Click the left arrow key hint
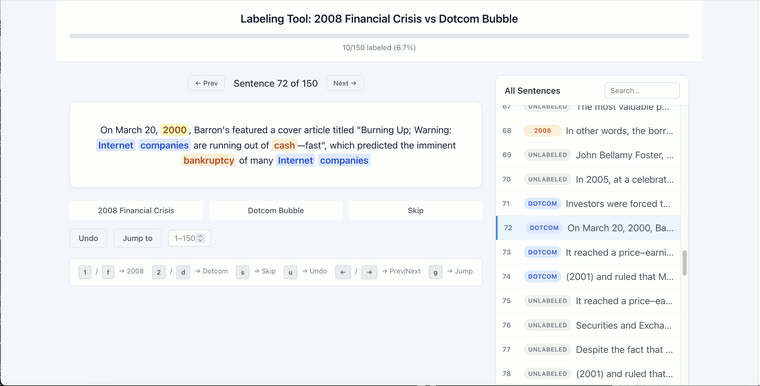Screen dimensions: 760x386 point(343,272)
